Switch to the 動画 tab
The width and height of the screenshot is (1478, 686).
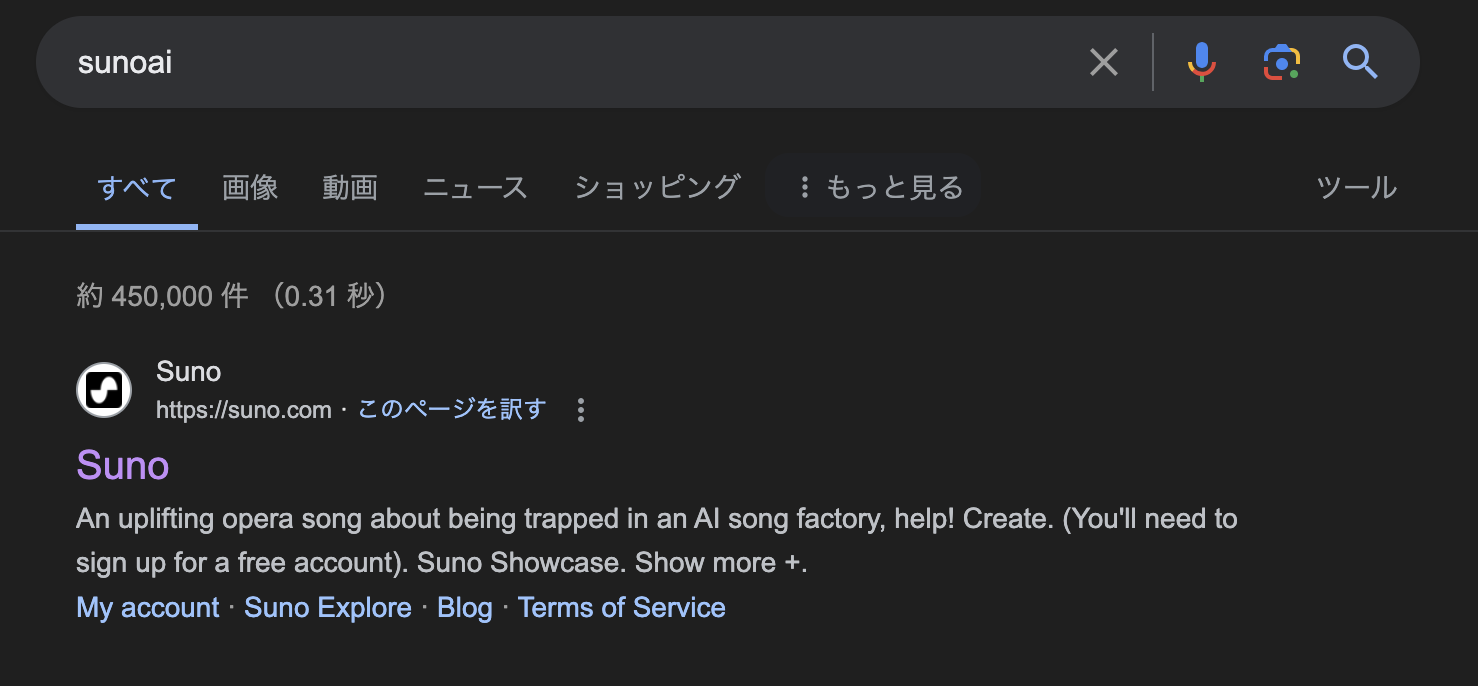pyautogui.click(x=350, y=187)
